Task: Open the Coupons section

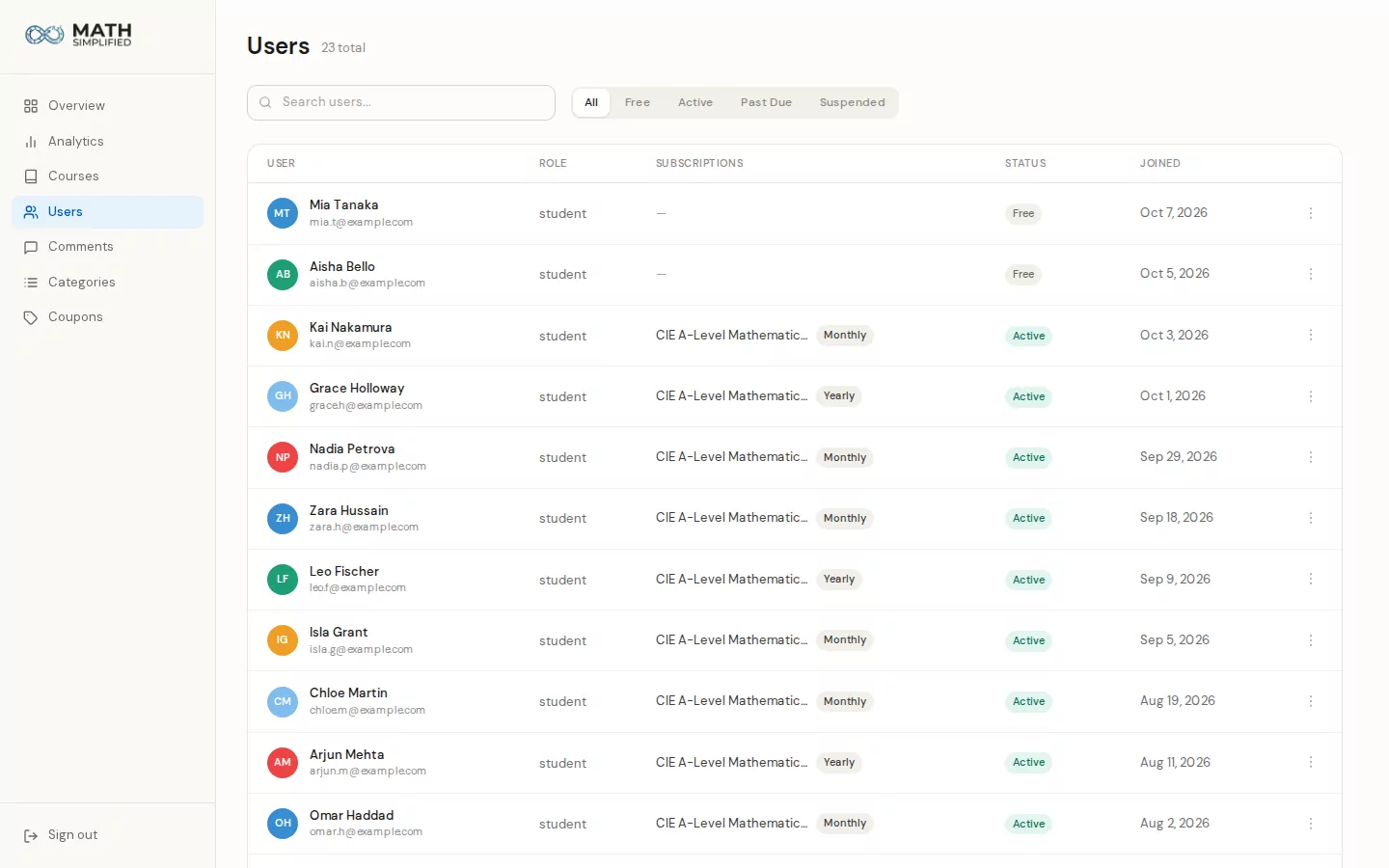Action: [107, 317]
